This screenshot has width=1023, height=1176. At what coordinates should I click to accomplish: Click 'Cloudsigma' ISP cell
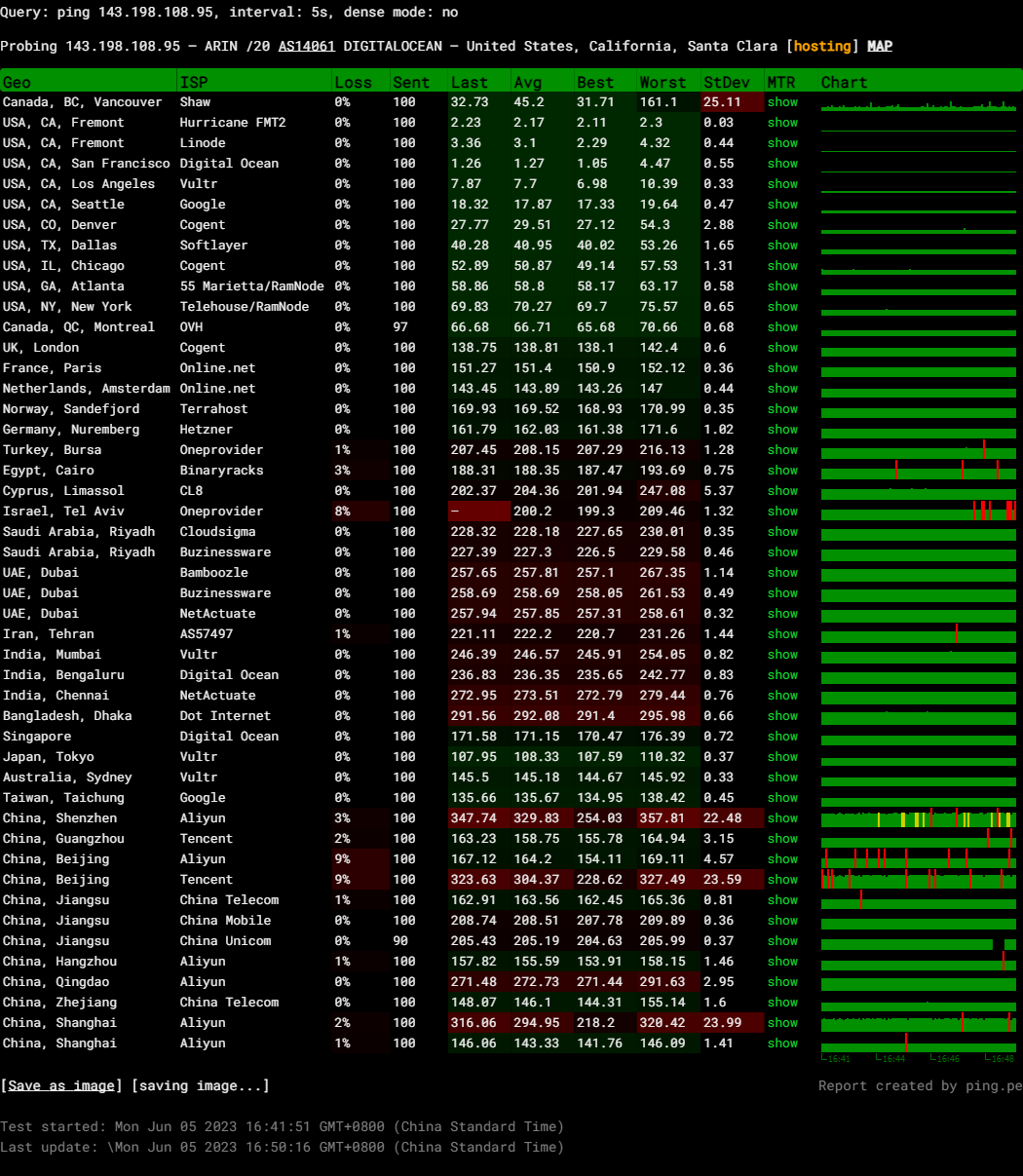pos(217,531)
